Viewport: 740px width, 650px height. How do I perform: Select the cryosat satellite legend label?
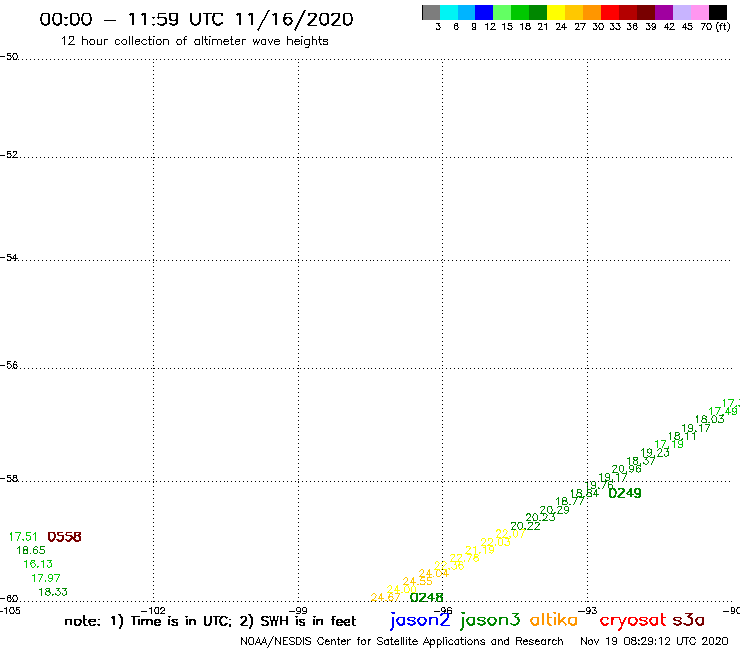[632, 620]
